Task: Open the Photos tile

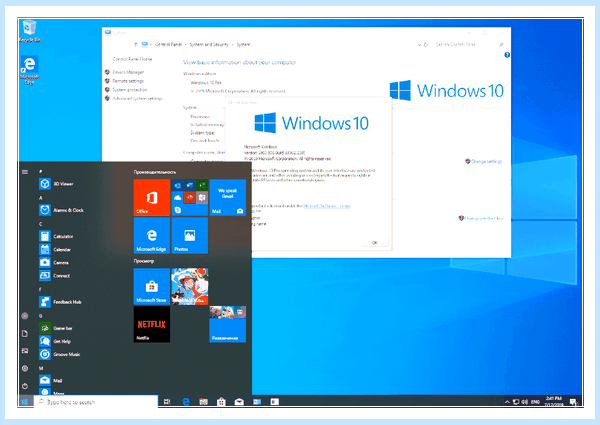Action: (189, 235)
